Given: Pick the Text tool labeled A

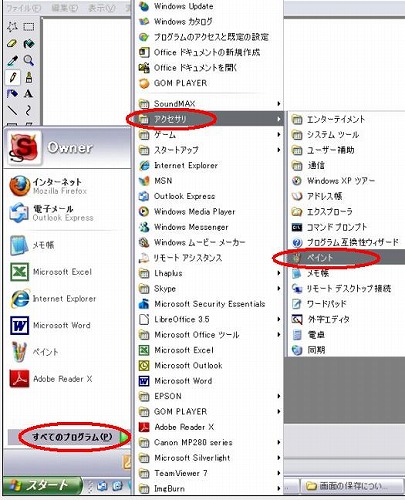Looking at the screenshot, I should click(29, 94).
